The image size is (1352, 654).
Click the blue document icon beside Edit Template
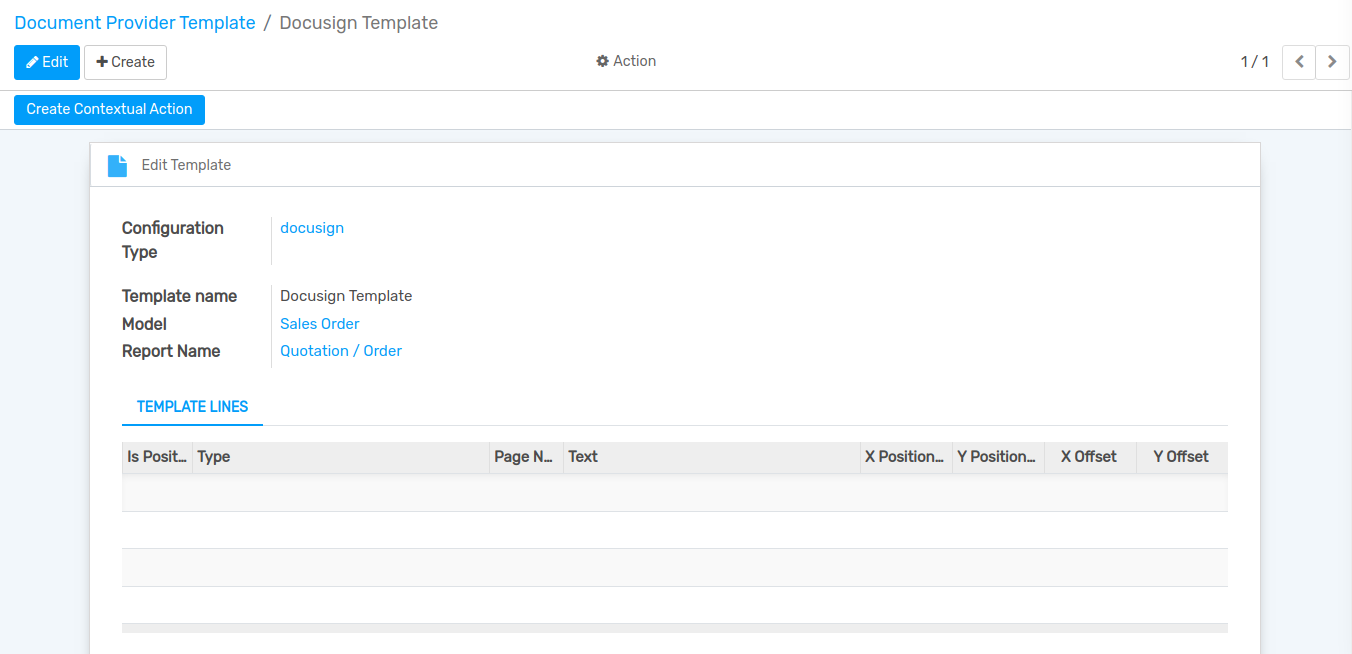click(x=118, y=166)
